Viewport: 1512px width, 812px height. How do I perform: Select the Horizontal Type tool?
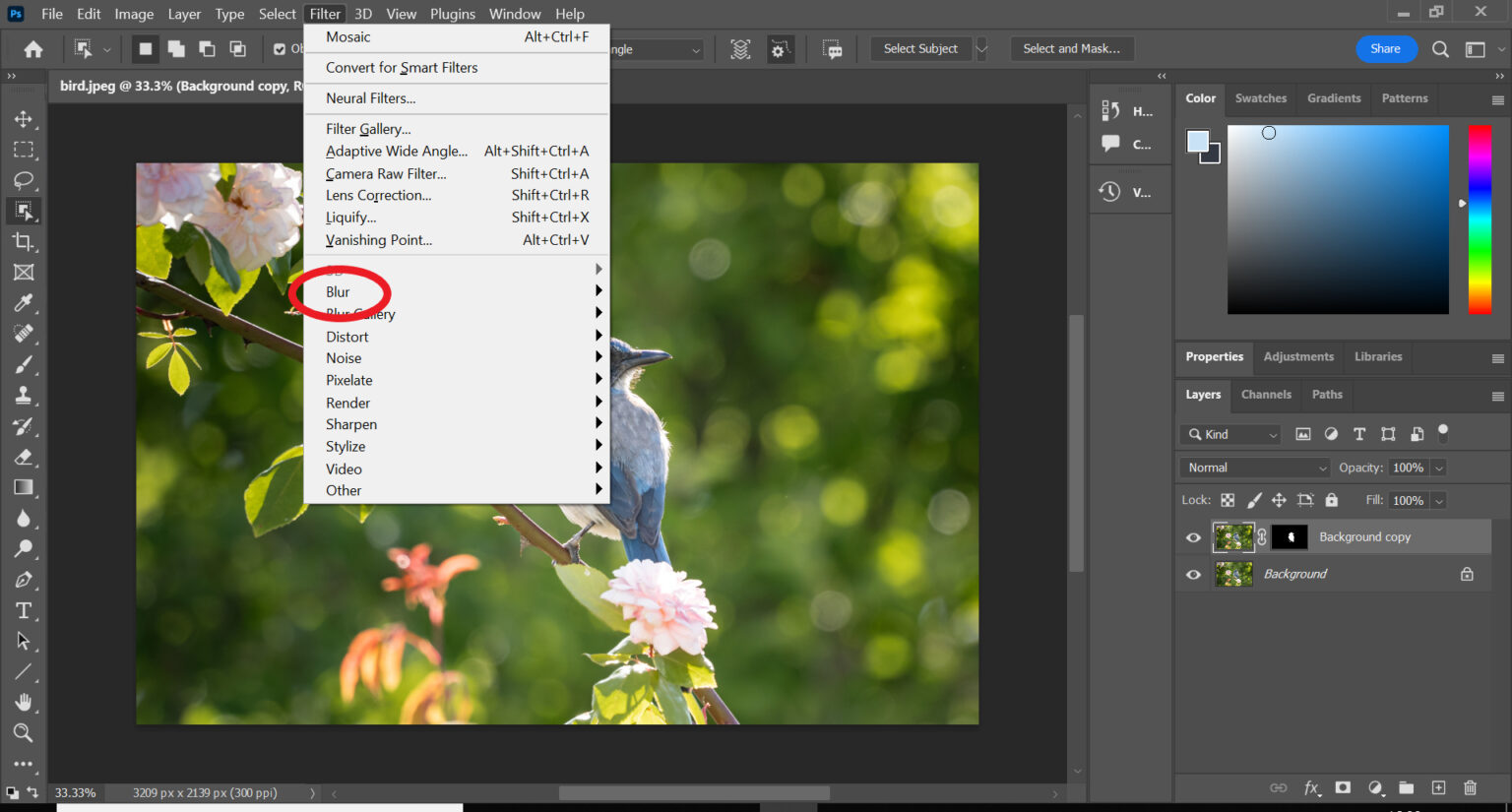[x=24, y=610]
